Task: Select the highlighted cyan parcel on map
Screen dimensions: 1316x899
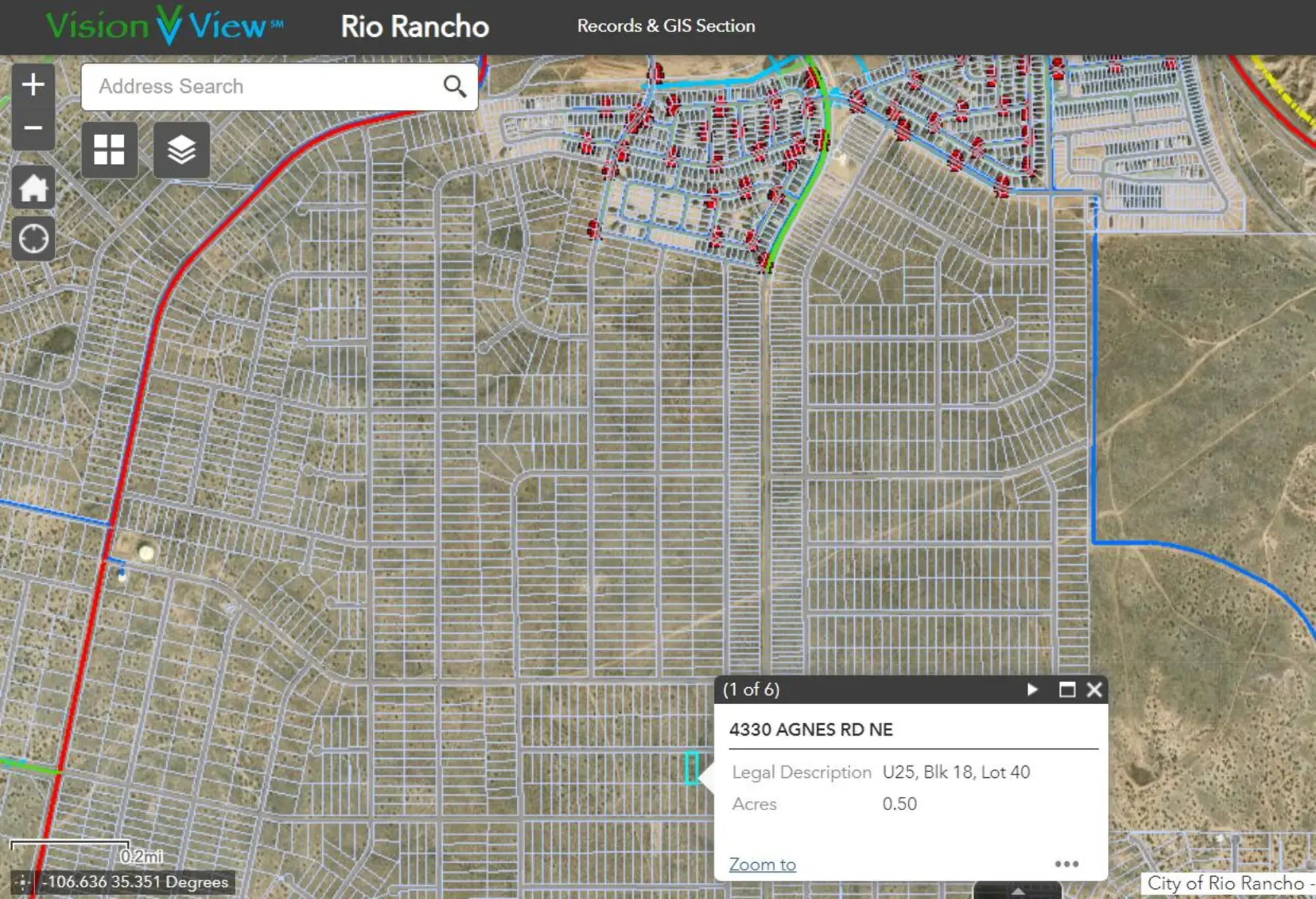Action: [x=692, y=768]
